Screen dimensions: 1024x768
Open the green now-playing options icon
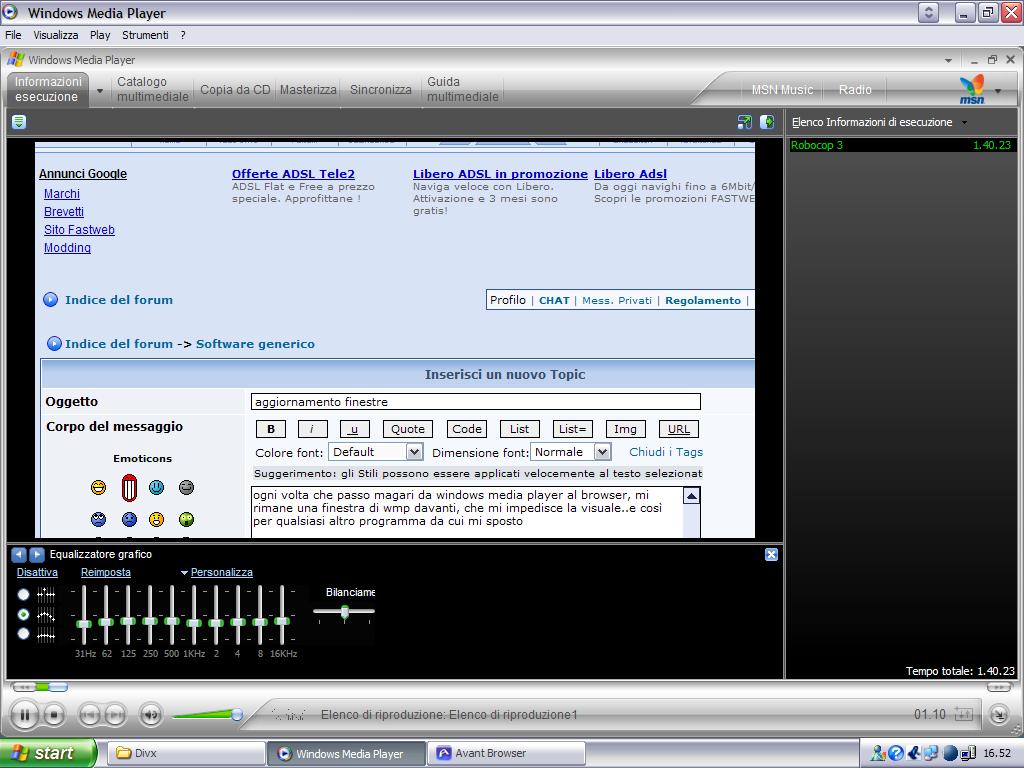(19, 122)
